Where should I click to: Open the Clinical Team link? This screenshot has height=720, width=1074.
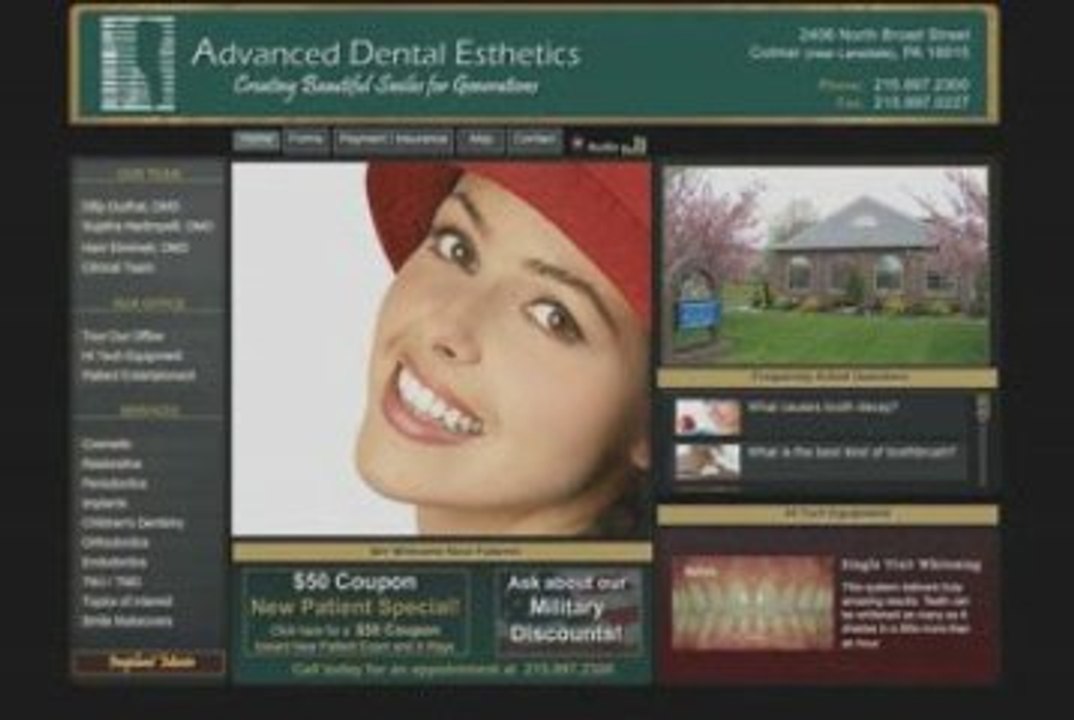[x=118, y=268]
